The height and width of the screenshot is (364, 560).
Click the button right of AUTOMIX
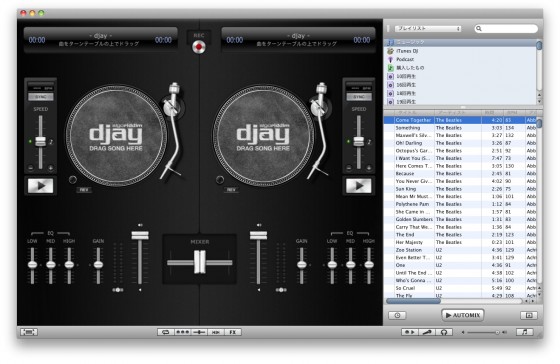pos(529,315)
